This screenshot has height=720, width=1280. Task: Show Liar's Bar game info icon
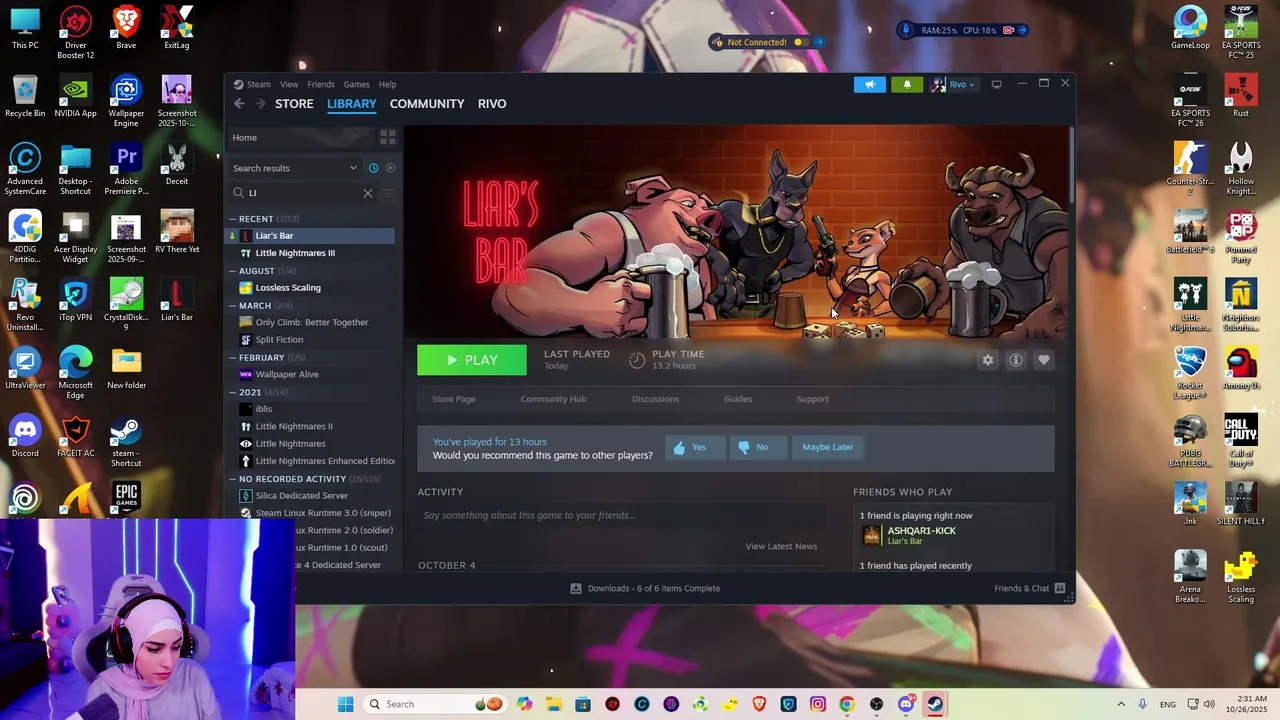point(1016,360)
